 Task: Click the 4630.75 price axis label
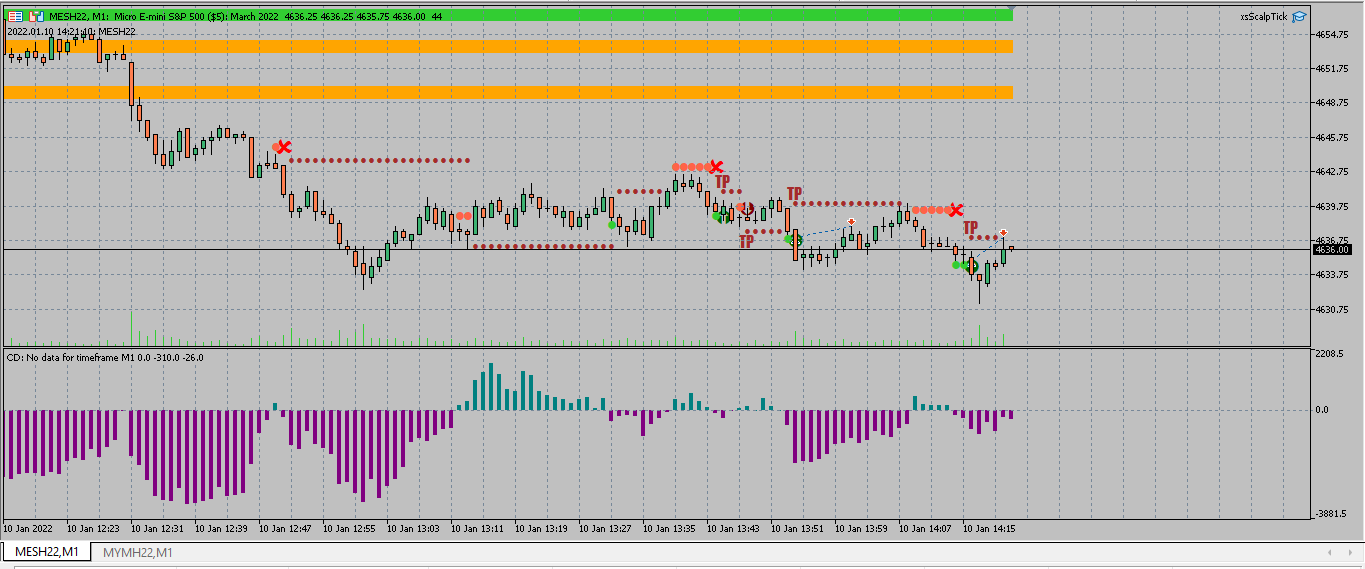1330,310
